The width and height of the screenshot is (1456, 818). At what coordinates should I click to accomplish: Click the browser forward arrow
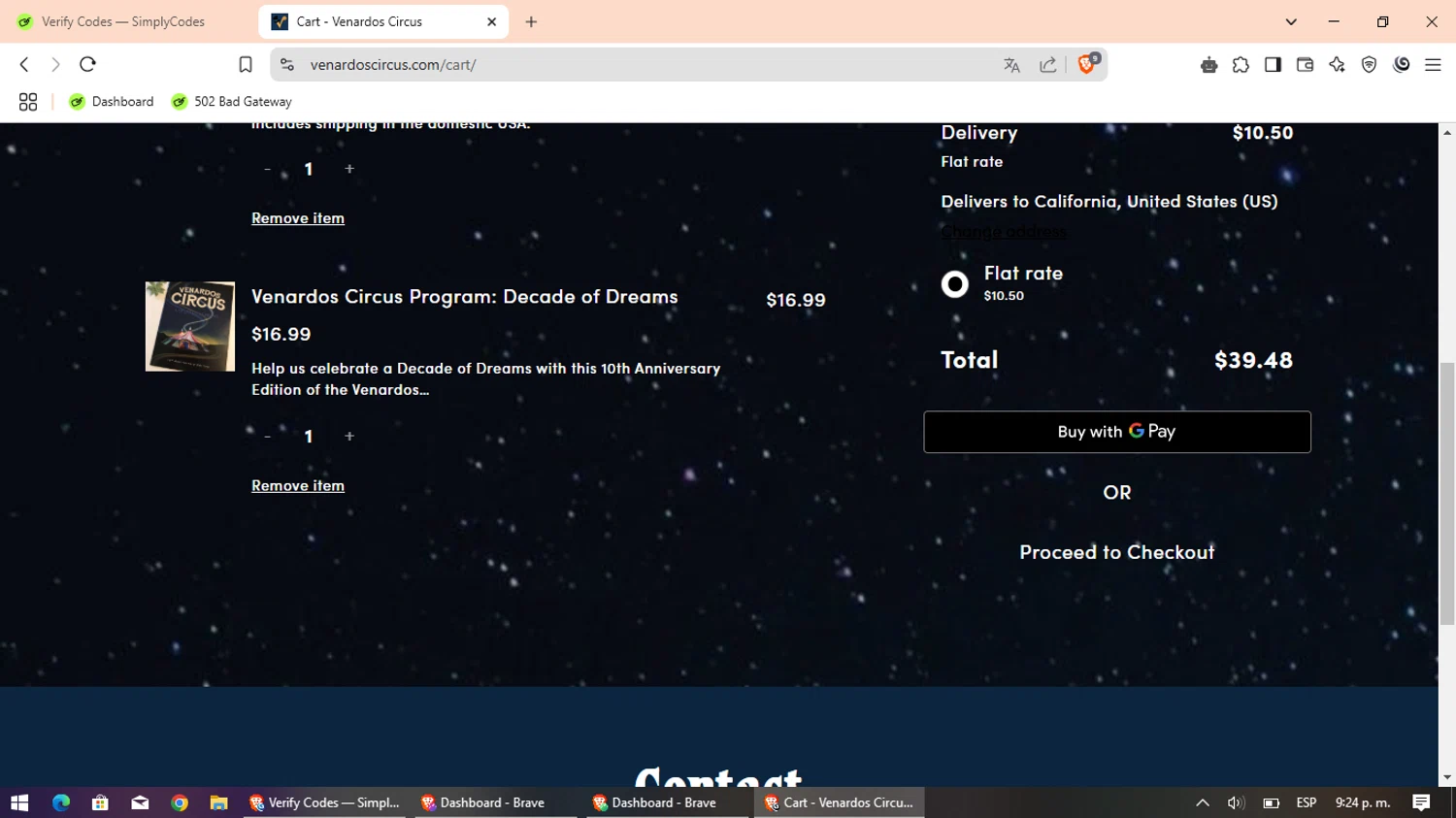pos(55,64)
